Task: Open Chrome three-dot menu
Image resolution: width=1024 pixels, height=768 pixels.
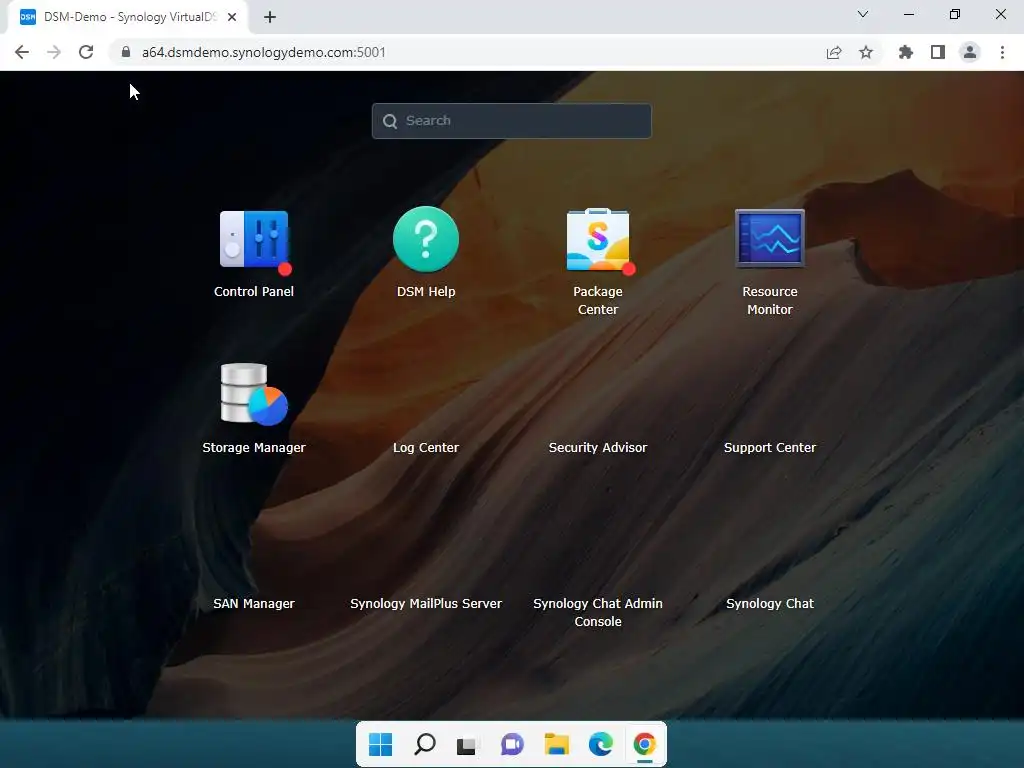Action: 1002,52
